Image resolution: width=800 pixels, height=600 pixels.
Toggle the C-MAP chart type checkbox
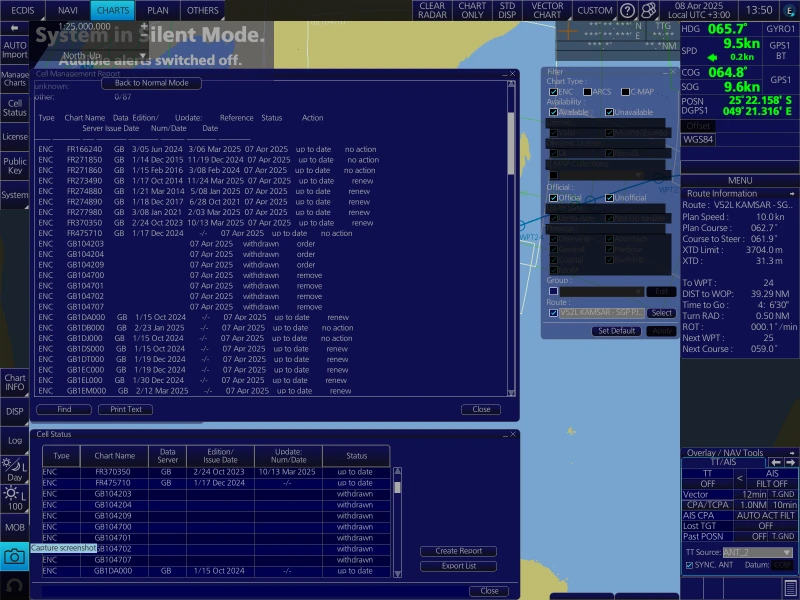point(625,92)
